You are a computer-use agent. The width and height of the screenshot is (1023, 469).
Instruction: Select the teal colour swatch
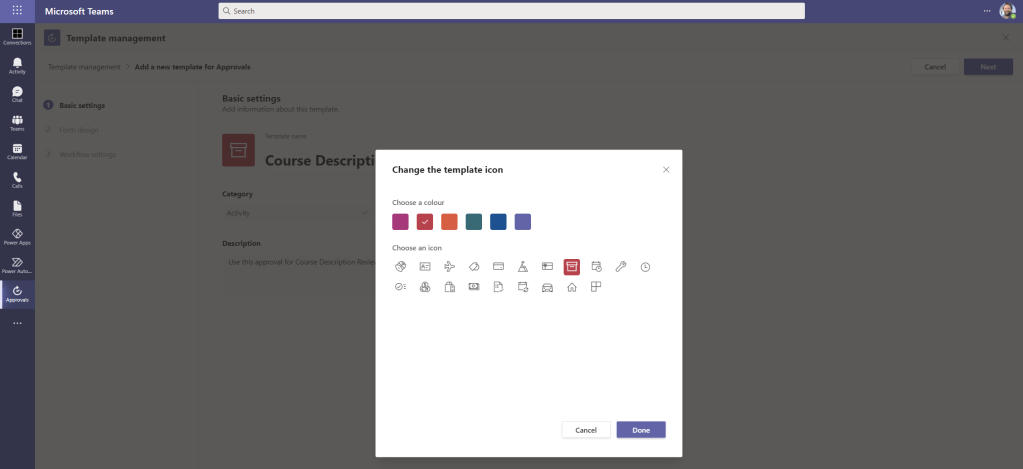click(474, 222)
